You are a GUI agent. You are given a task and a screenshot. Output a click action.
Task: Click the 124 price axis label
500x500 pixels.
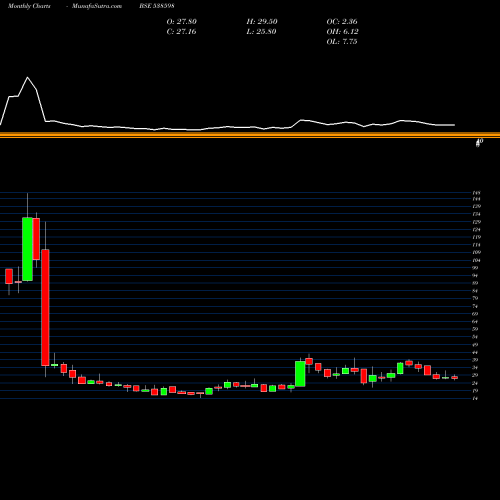(476, 230)
